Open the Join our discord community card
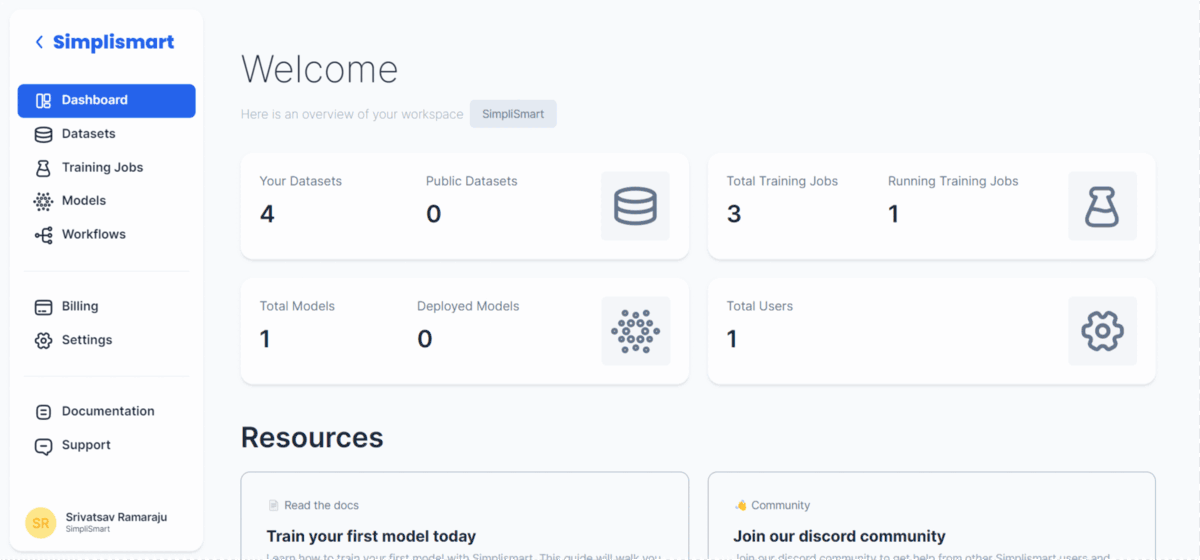The image size is (1200, 560). (931, 516)
